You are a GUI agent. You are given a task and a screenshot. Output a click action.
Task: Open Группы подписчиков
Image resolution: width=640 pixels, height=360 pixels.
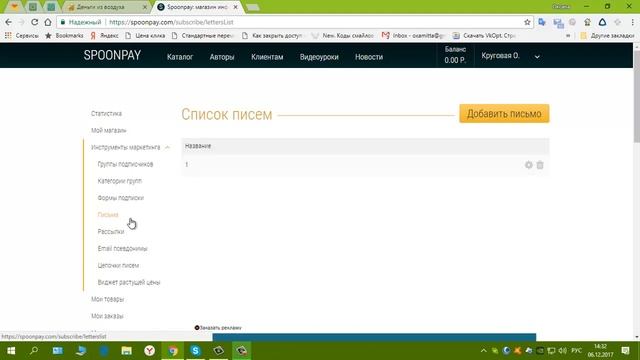(x=125, y=164)
